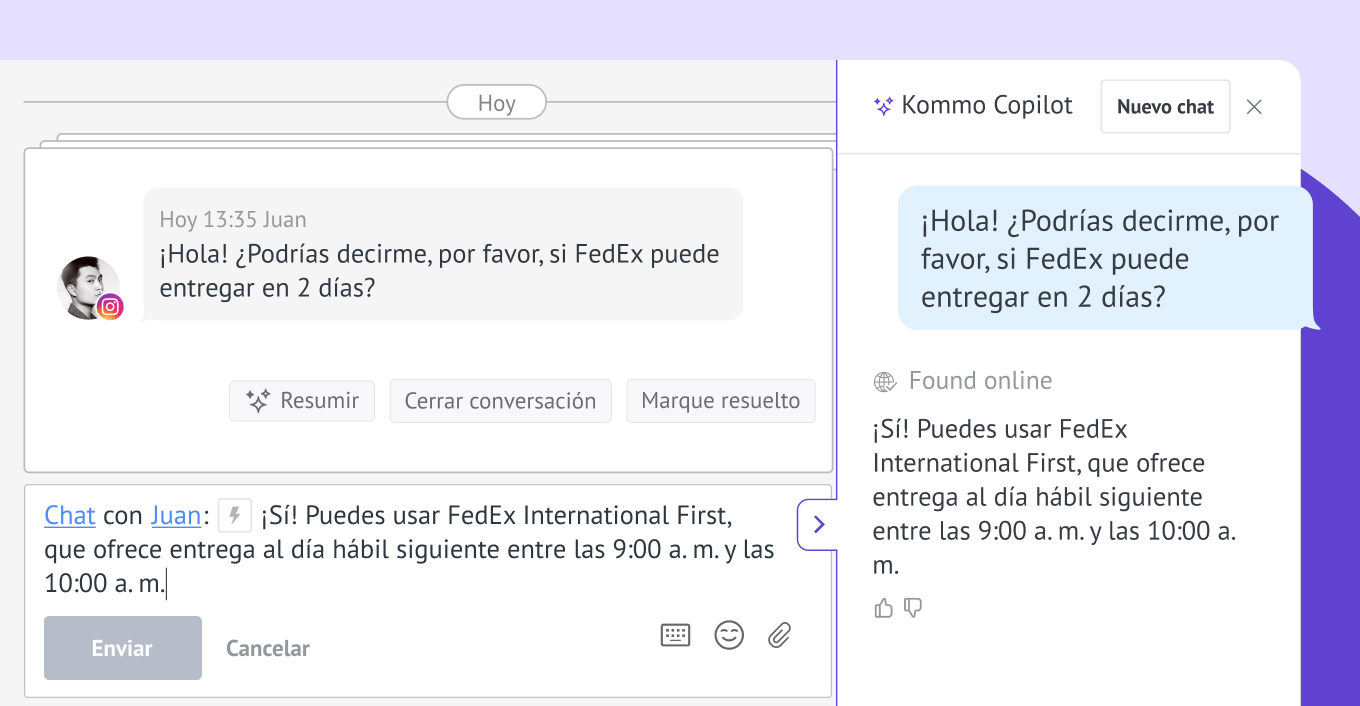Click the Instagram badge on Juan's avatar
The width and height of the screenshot is (1360, 706).
click(x=111, y=307)
